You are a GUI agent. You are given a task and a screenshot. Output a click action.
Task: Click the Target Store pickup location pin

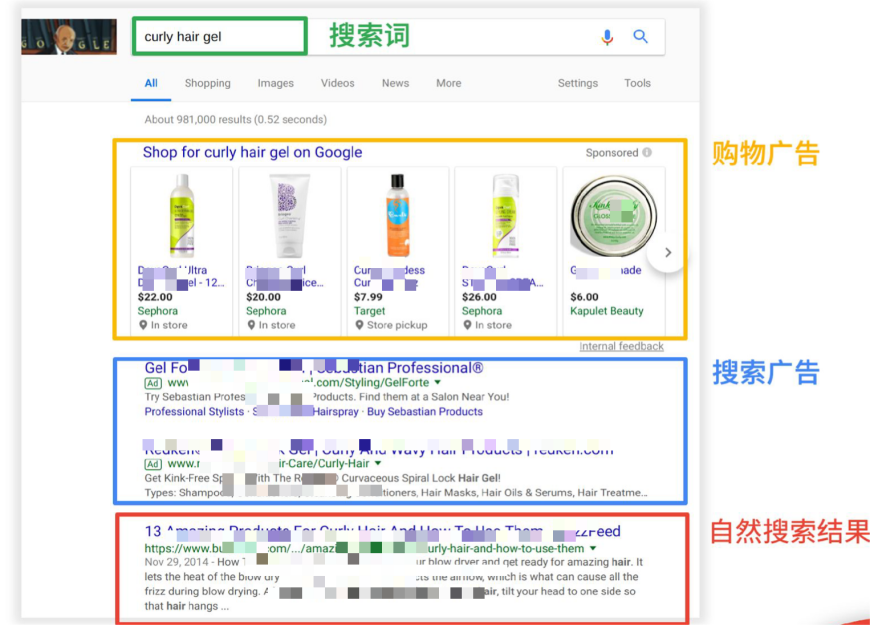359,325
